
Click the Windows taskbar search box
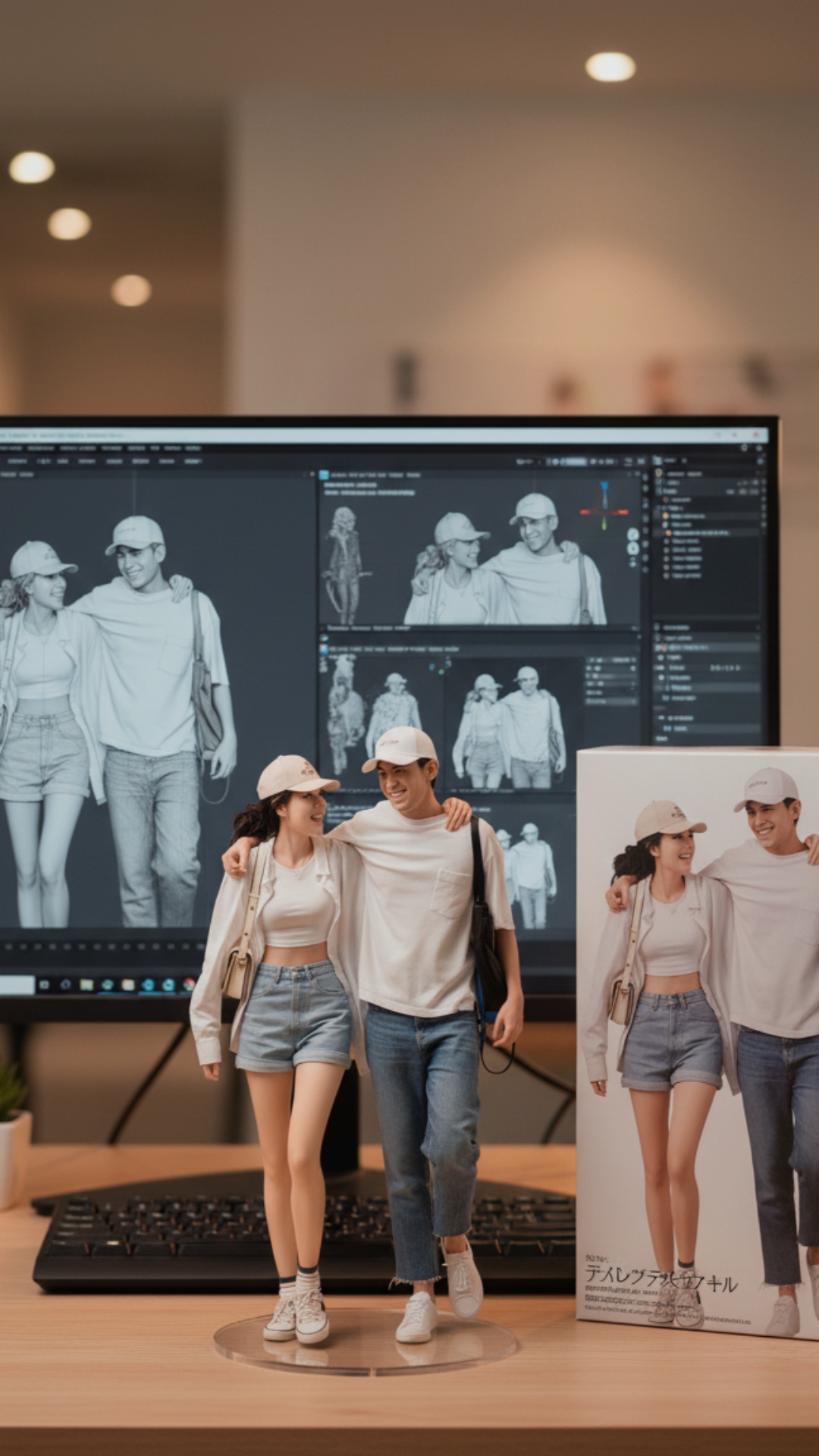point(17,985)
